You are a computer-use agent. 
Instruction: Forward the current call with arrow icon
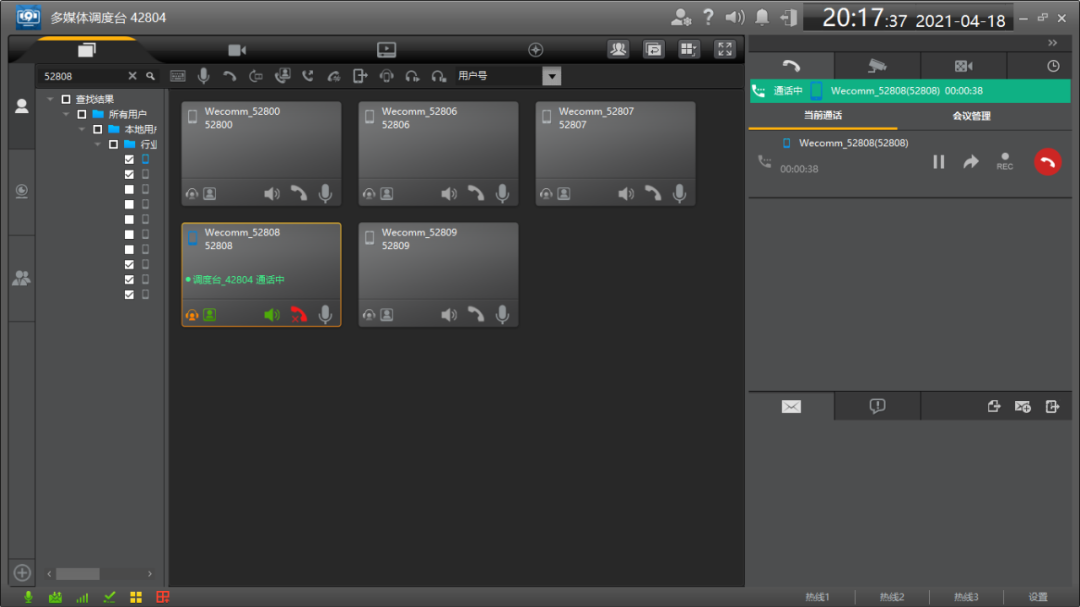tap(970, 162)
